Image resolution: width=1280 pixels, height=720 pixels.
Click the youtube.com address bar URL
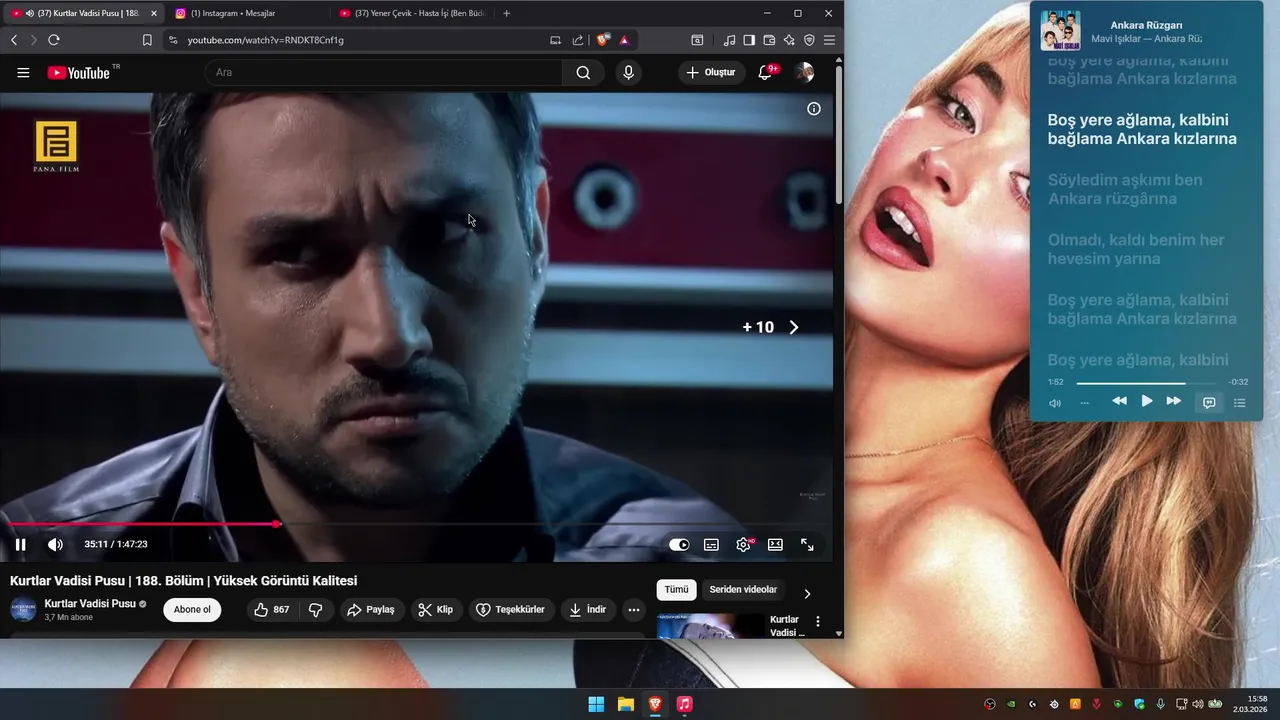coord(266,40)
